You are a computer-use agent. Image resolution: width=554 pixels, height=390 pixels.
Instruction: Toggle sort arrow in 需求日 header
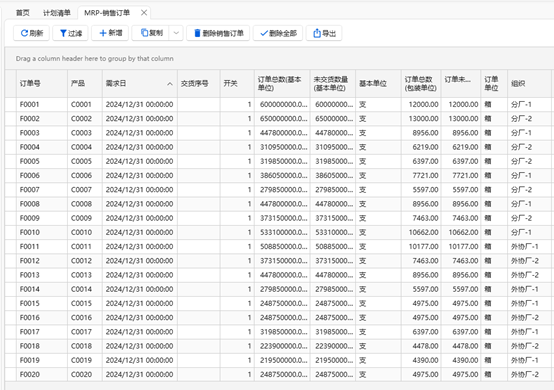tap(170, 84)
